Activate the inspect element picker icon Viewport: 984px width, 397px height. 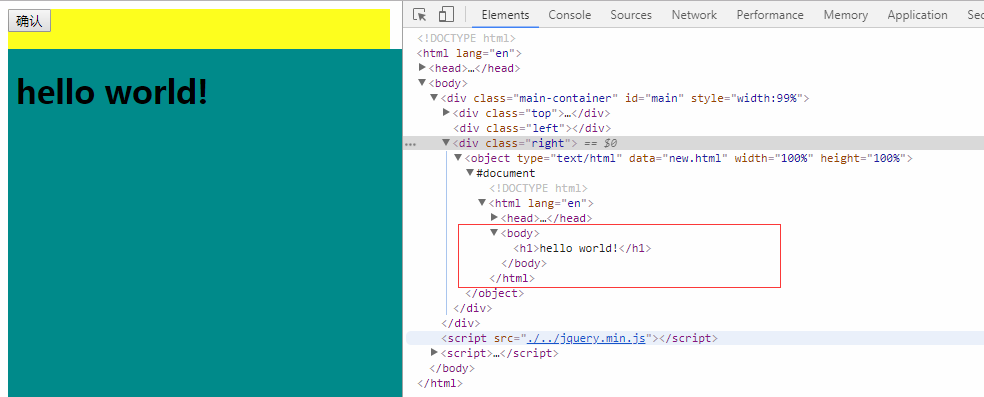(420, 14)
